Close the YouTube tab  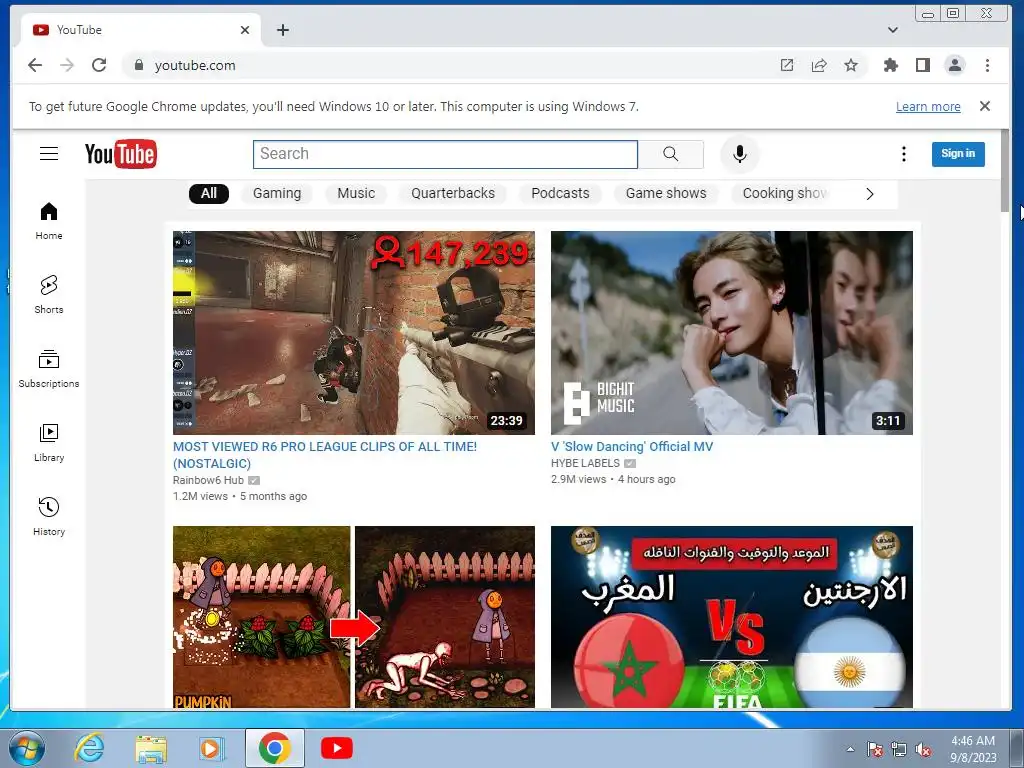click(x=245, y=30)
